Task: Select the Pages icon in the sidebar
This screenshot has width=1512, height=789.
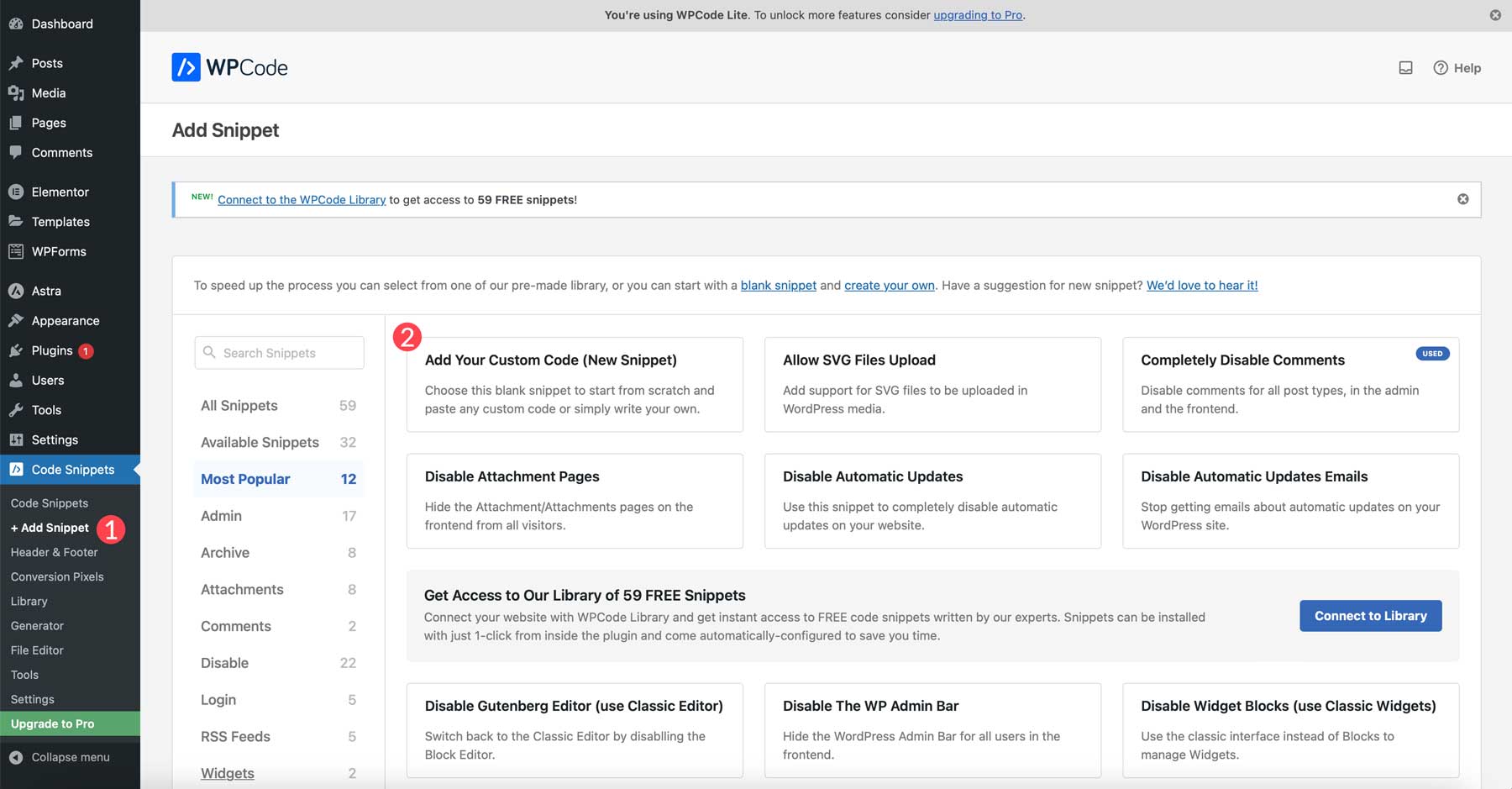Action: click(x=17, y=123)
